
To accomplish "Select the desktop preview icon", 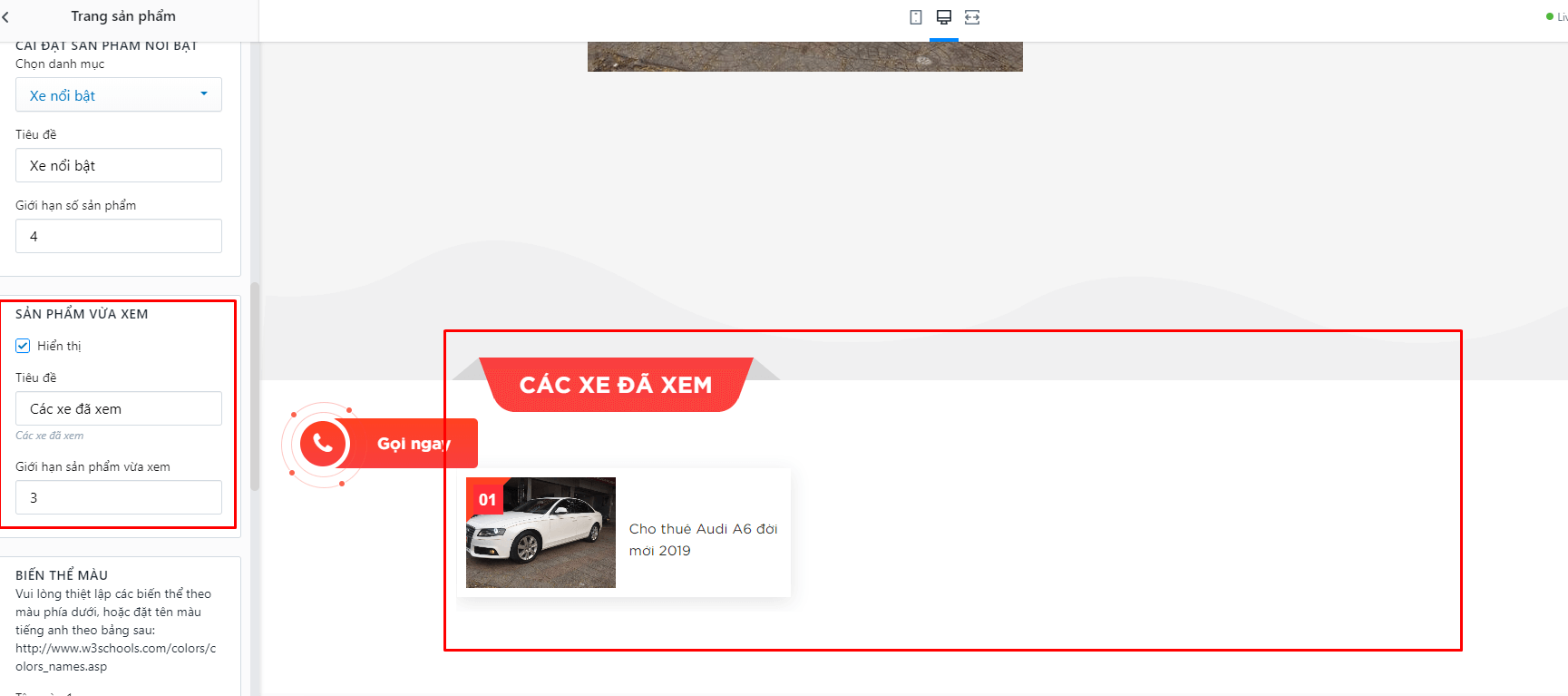I will 944,17.
